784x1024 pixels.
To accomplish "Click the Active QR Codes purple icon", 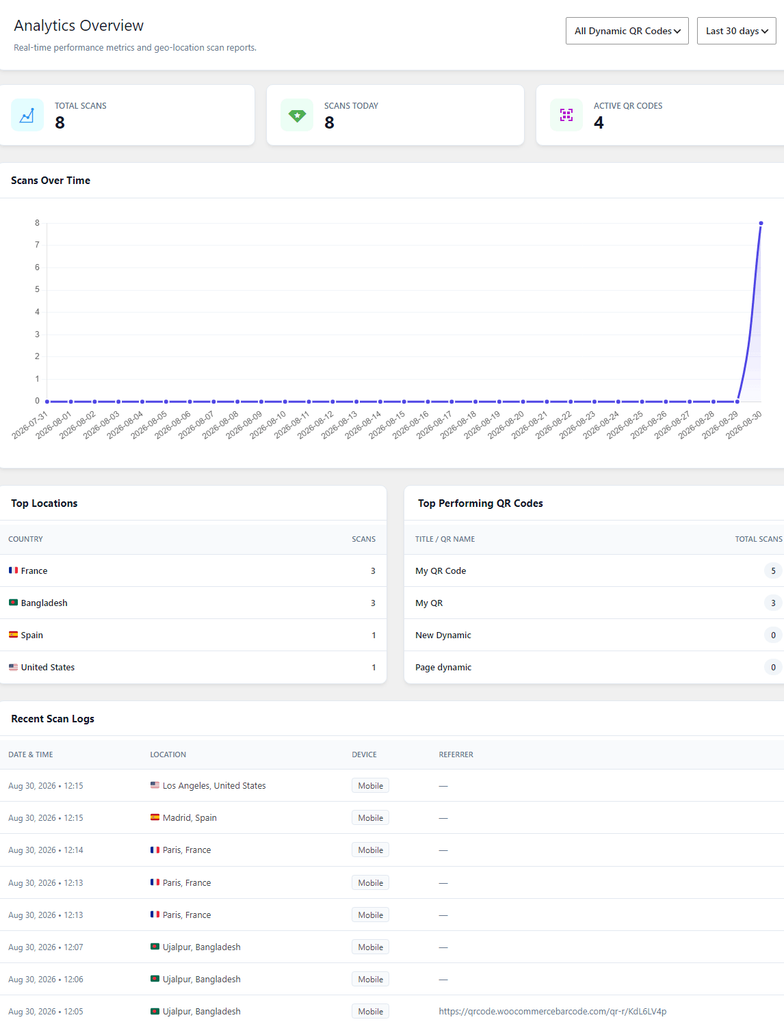I will click(x=566, y=116).
